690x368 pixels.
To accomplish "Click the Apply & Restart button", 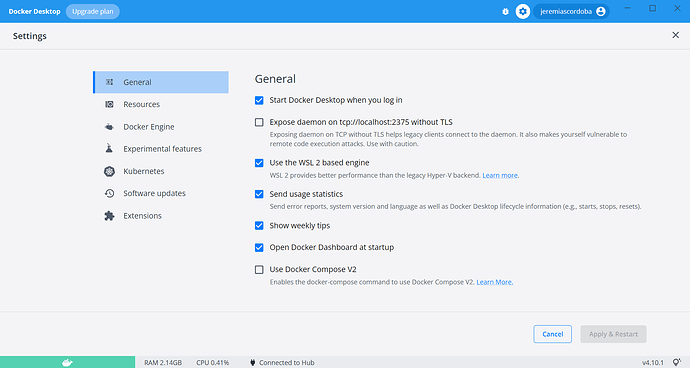I will [613, 334].
